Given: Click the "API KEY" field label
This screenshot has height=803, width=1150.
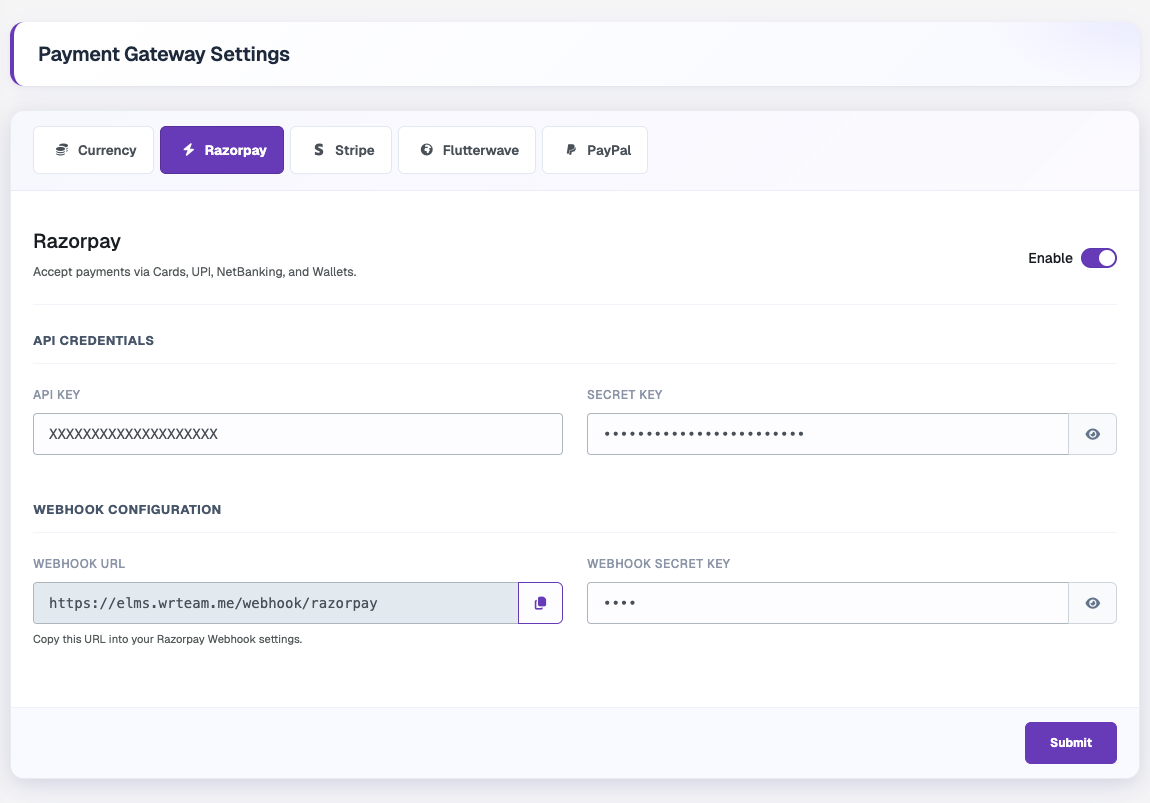Looking at the screenshot, I should tap(56, 395).
